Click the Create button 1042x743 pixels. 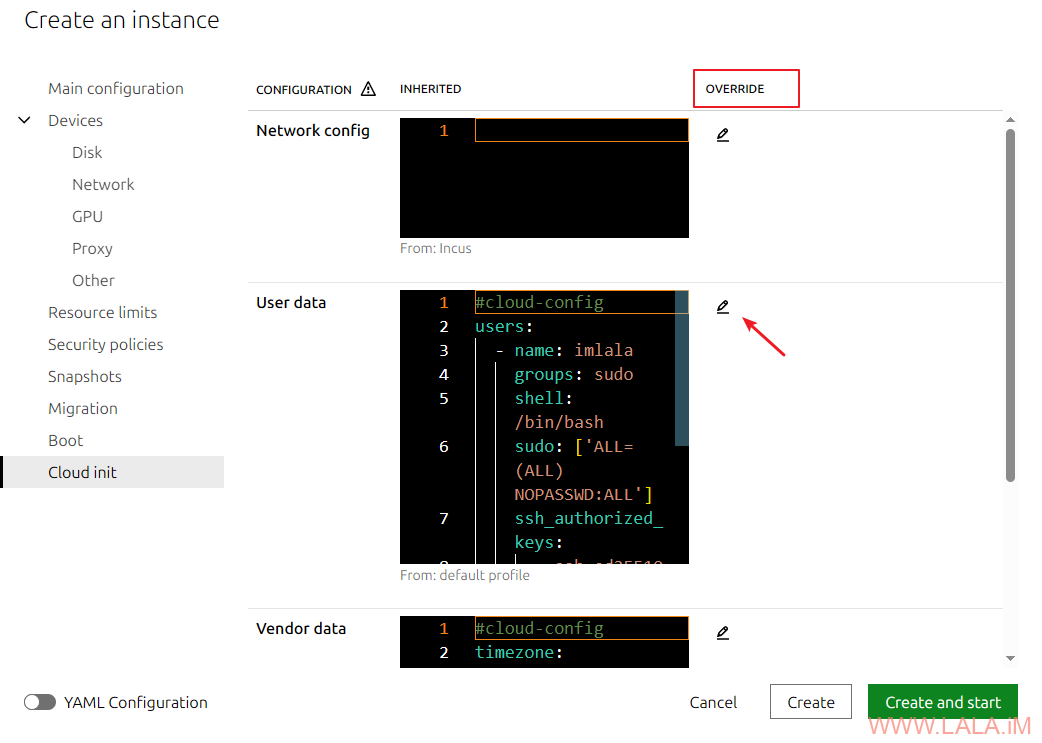tap(810, 702)
